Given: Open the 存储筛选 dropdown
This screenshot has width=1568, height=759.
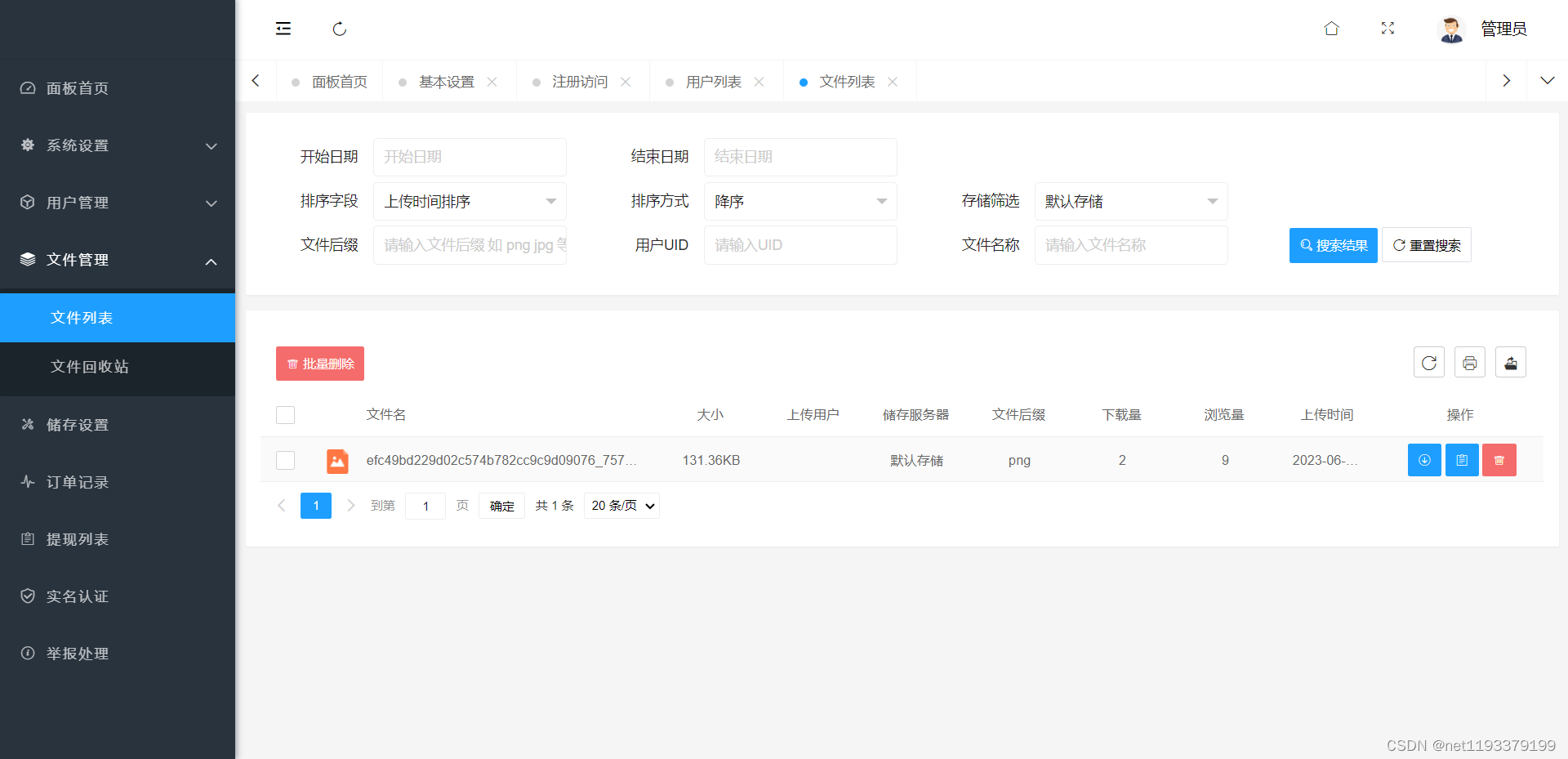Looking at the screenshot, I should (x=1131, y=201).
